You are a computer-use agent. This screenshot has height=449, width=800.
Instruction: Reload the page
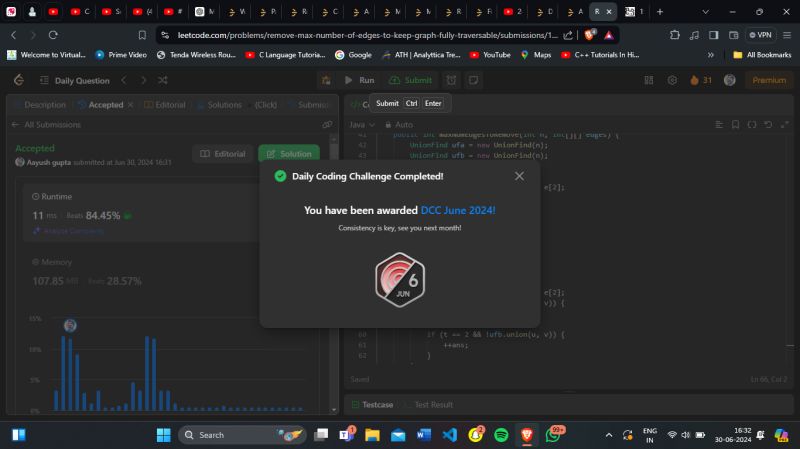[53, 35]
